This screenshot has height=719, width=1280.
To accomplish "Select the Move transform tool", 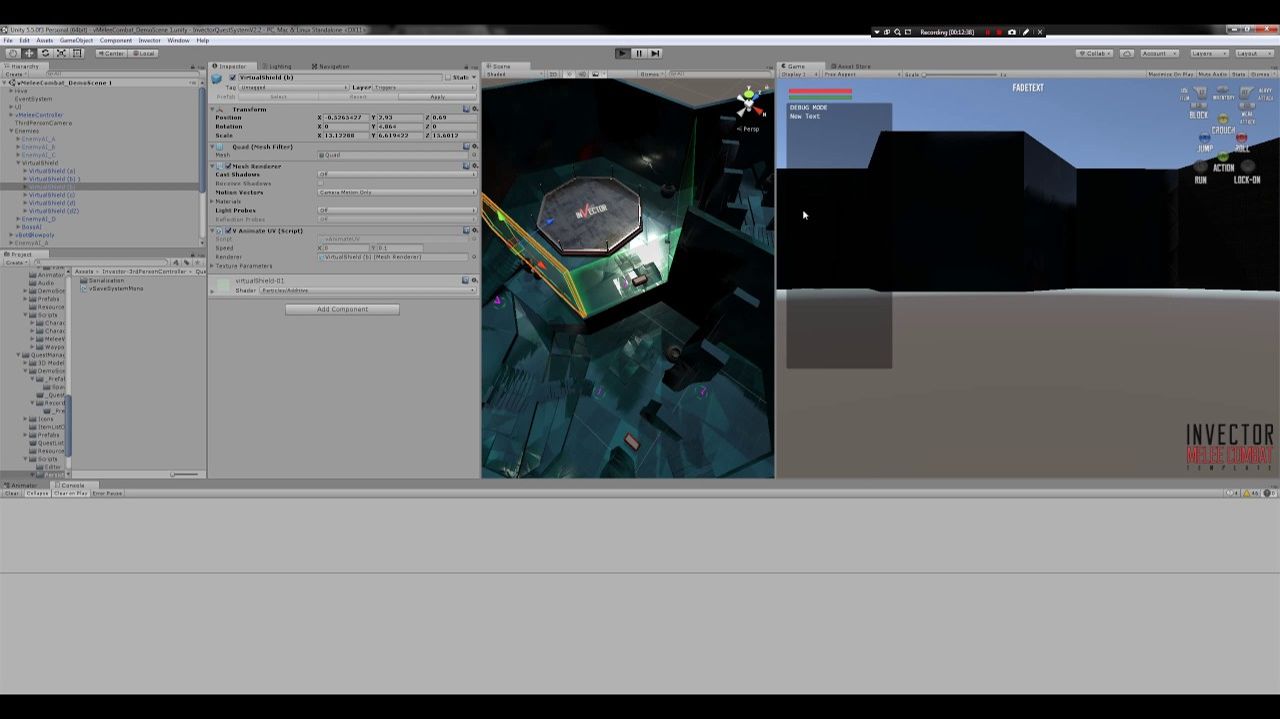I will coord(28,53).
